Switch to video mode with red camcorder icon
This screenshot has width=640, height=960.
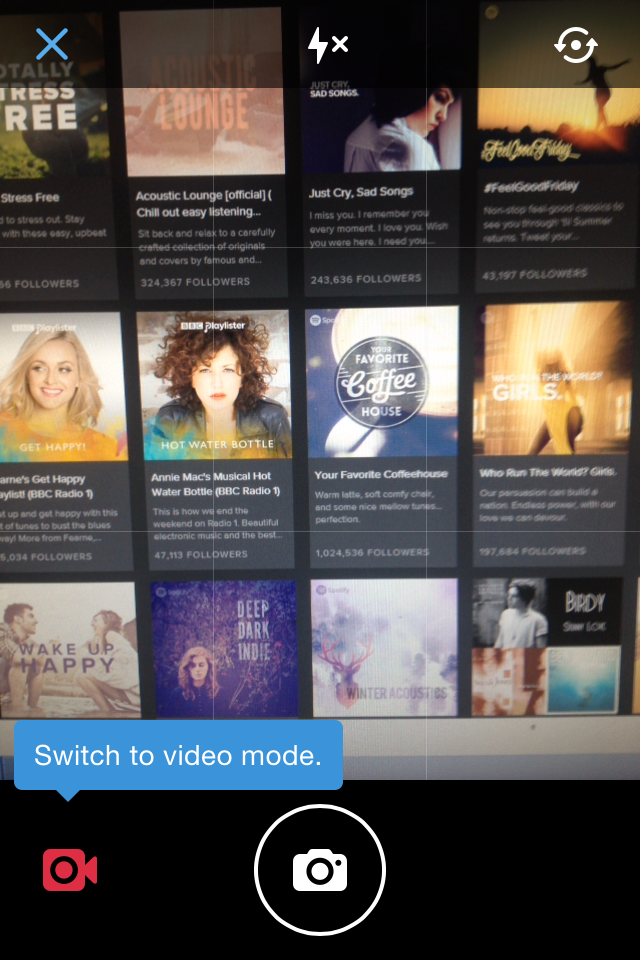tap(70, 869)
